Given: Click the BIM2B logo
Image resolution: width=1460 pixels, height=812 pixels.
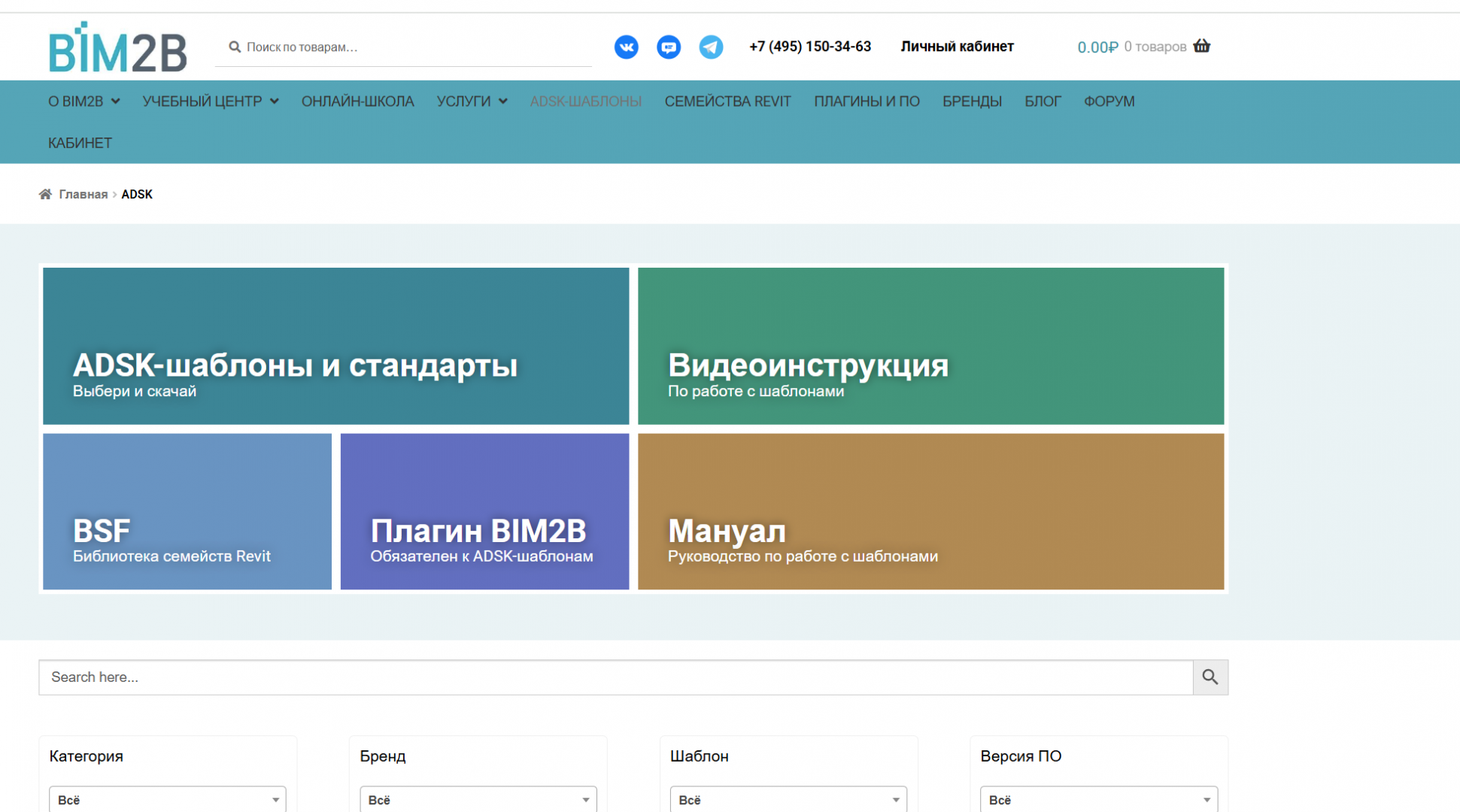Looking at the screenshot, I should (117, 47).
